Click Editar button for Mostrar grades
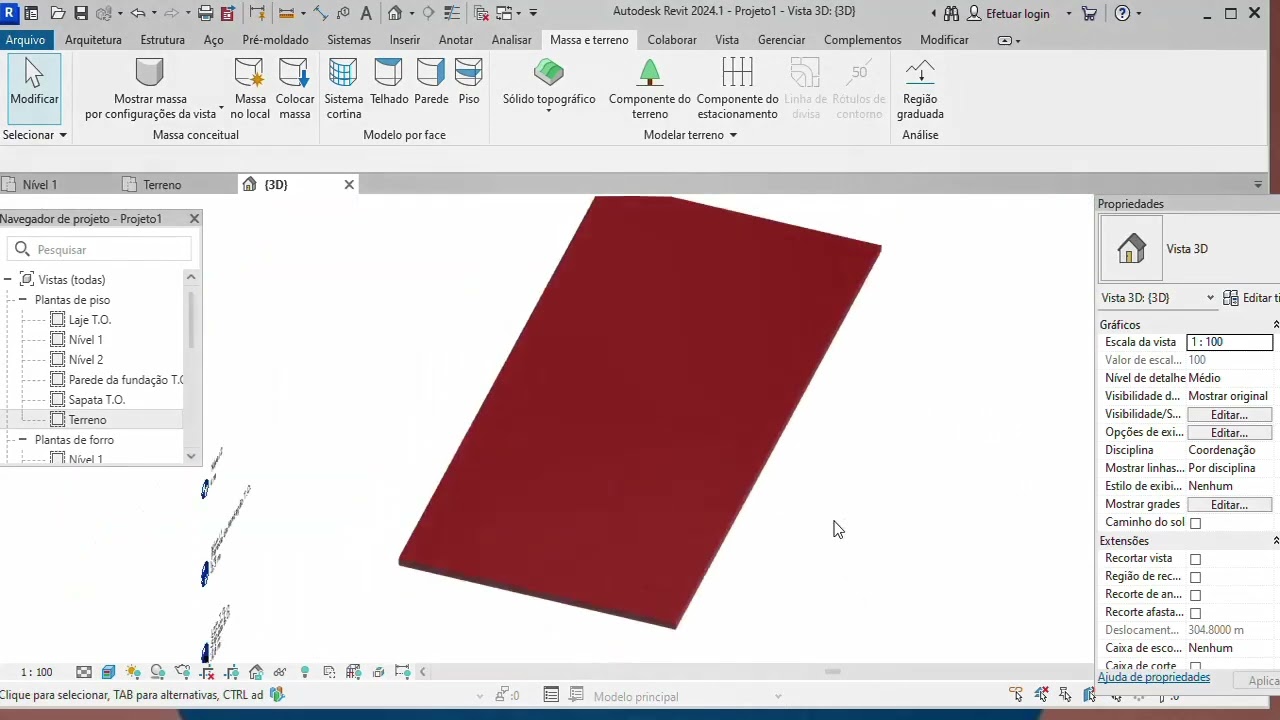Screen dimensions: 1280x720 point(1229,505)
